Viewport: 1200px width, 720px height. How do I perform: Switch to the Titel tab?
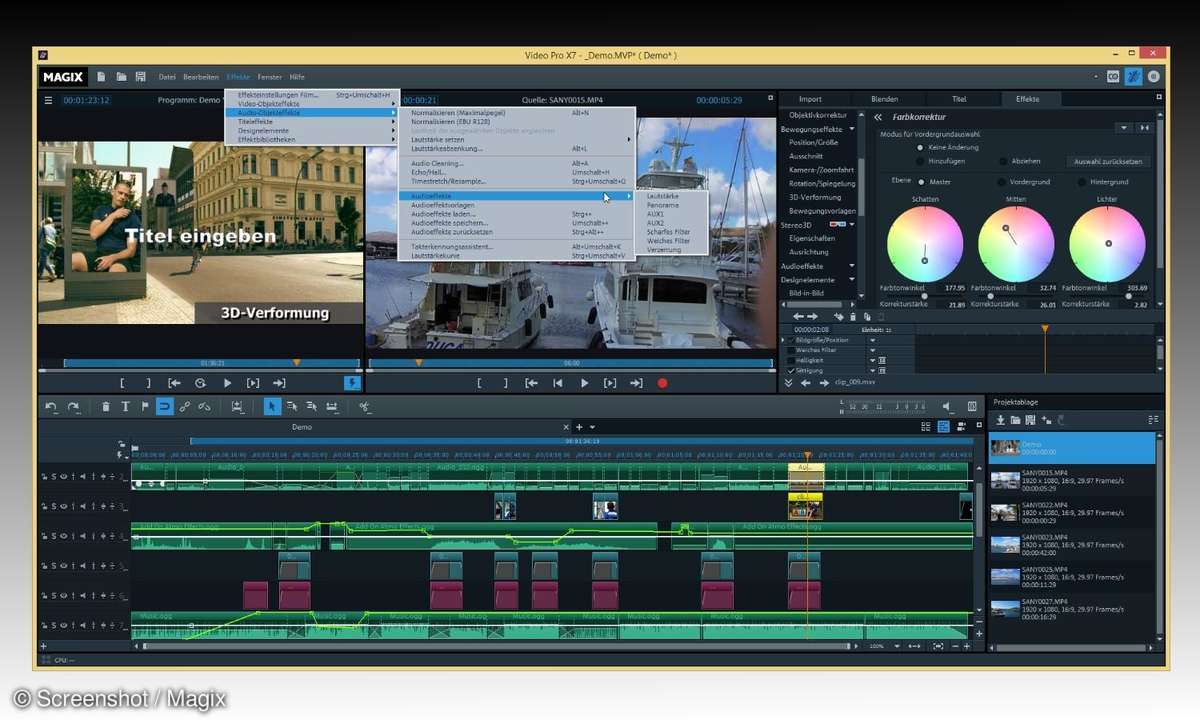coord(959,99)
